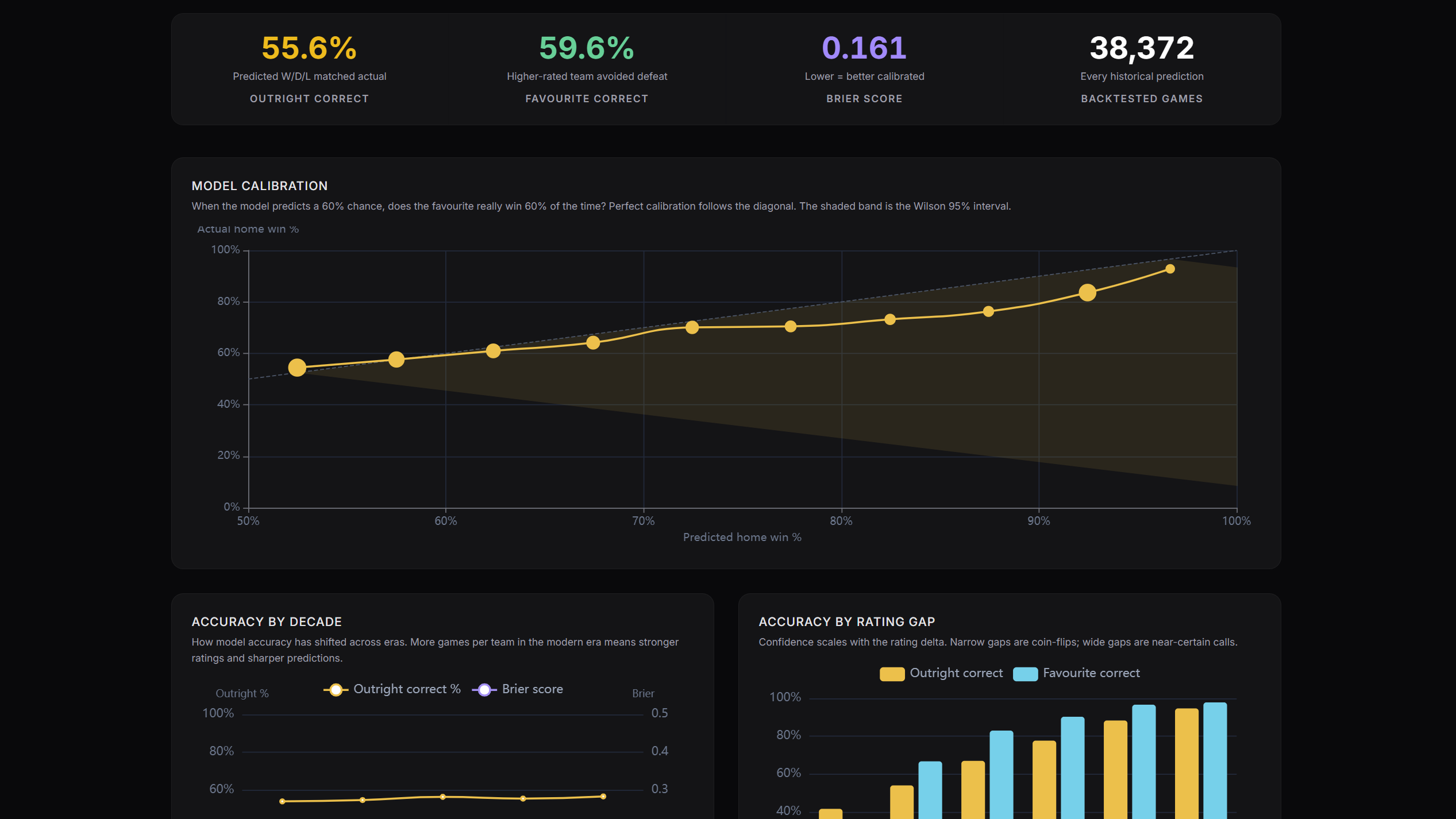Viewport: 1456px width, 819px height.
Task: Click the 'Predicted home win %' axis title
Action: (742, 538)
